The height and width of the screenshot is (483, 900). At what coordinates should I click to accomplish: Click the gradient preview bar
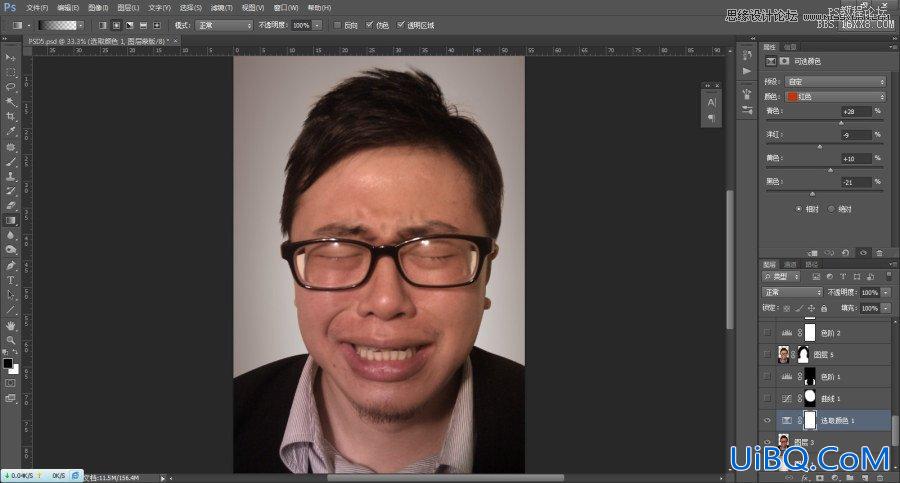[57, 25]
